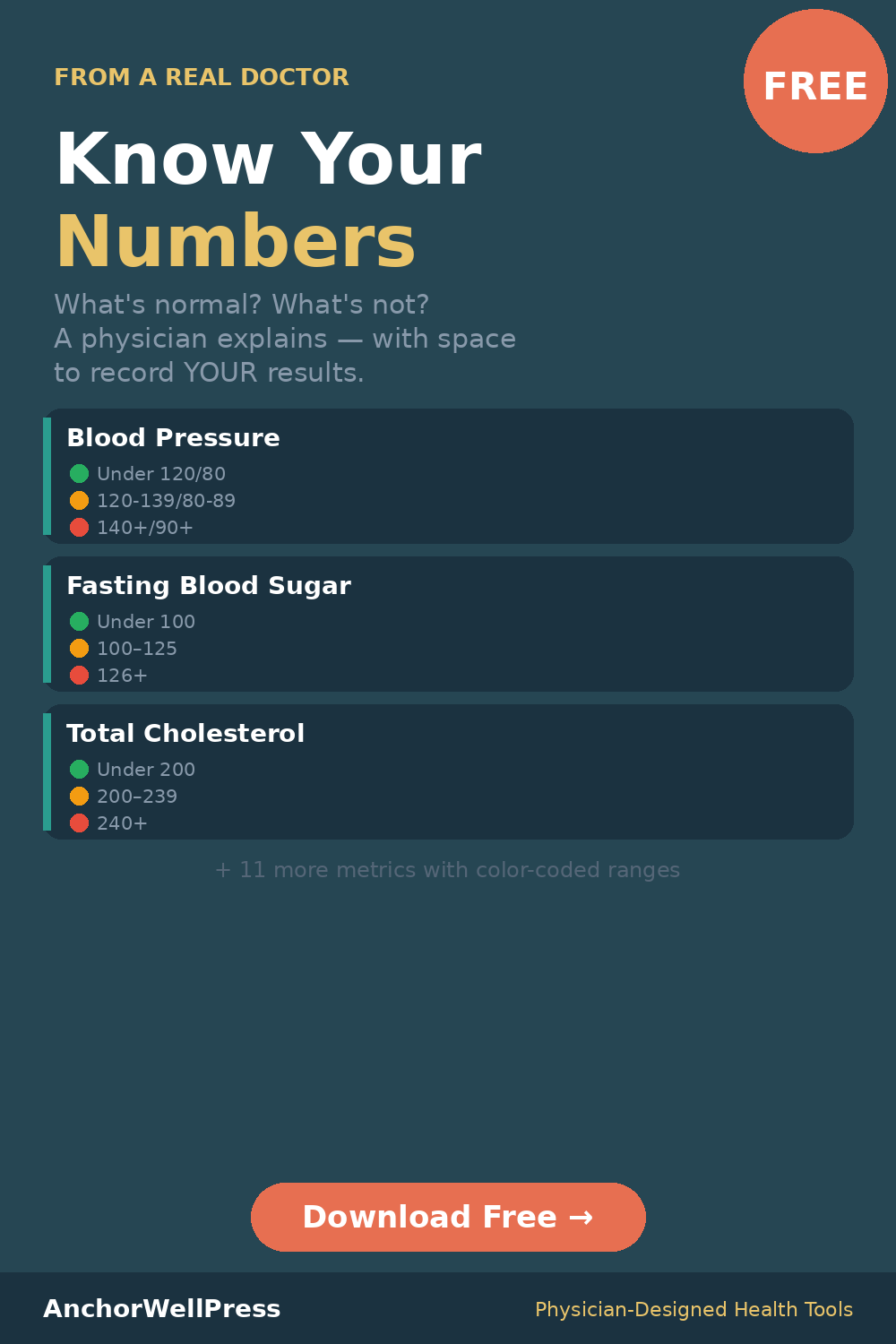Click the 11 more metrics text
The image size is (896, 1344).
(x=448, y=870)
